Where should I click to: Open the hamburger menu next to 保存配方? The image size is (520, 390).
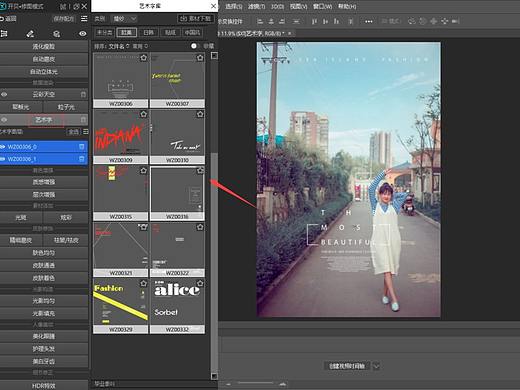pos(84,19)
